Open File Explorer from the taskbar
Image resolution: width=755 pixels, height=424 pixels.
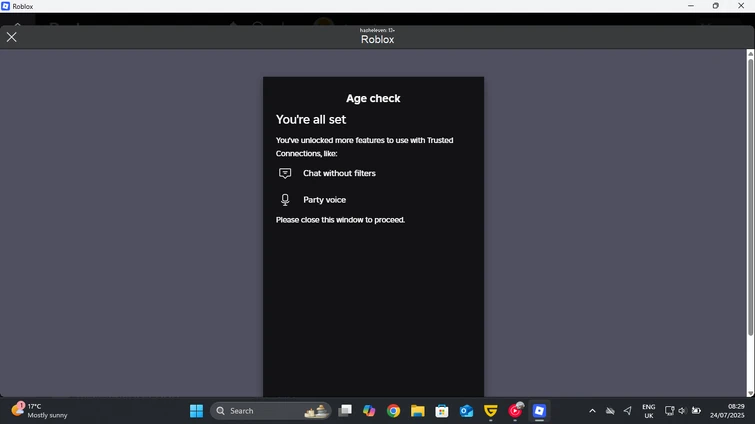(x=417, y=411)
